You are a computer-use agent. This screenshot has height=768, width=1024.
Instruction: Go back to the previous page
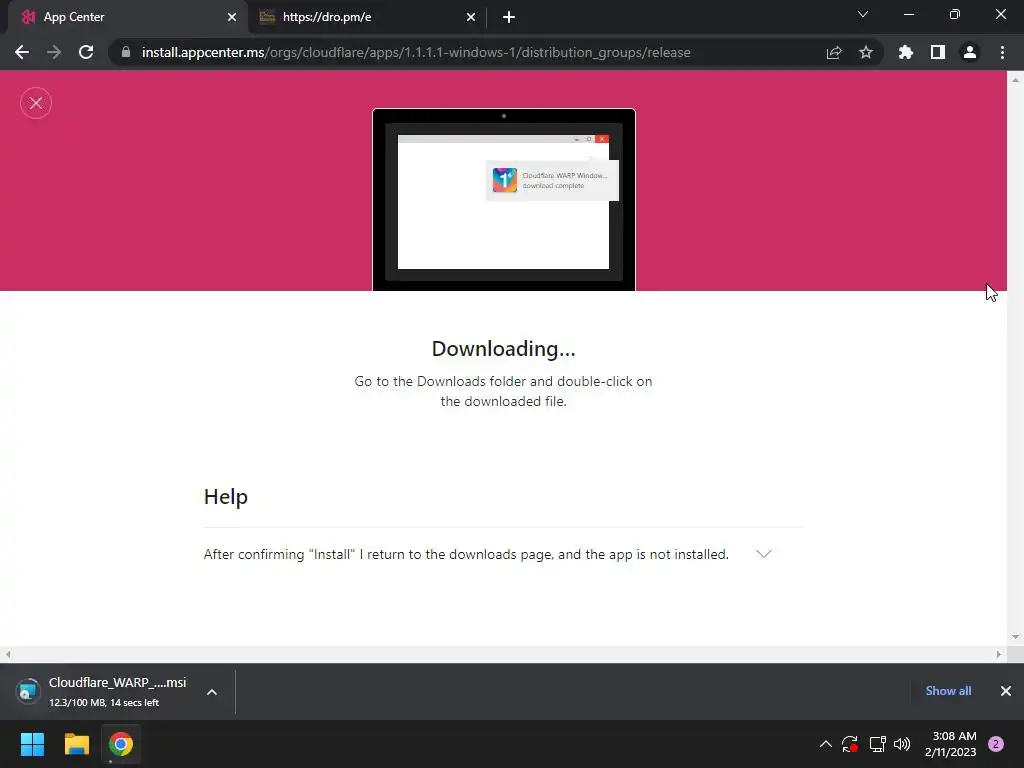click(22, 52)
